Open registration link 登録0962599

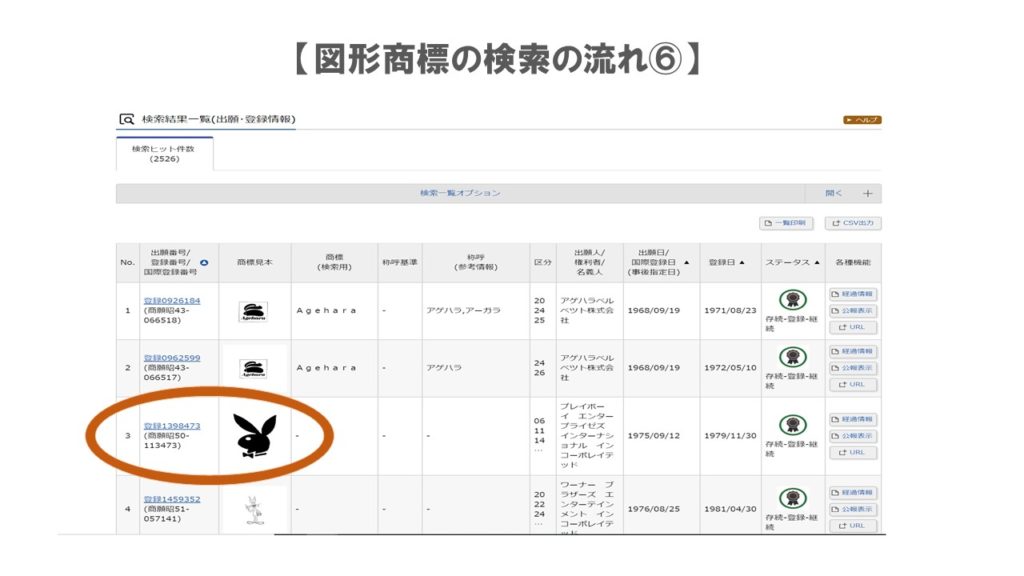172,357
